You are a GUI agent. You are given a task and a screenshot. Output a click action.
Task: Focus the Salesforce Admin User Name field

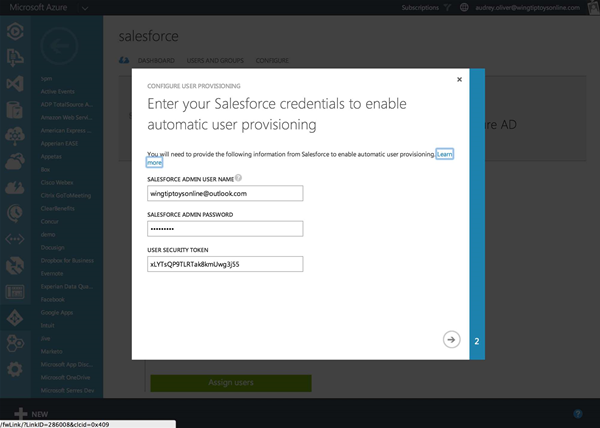pyautogui.click(x=225, y=193)
